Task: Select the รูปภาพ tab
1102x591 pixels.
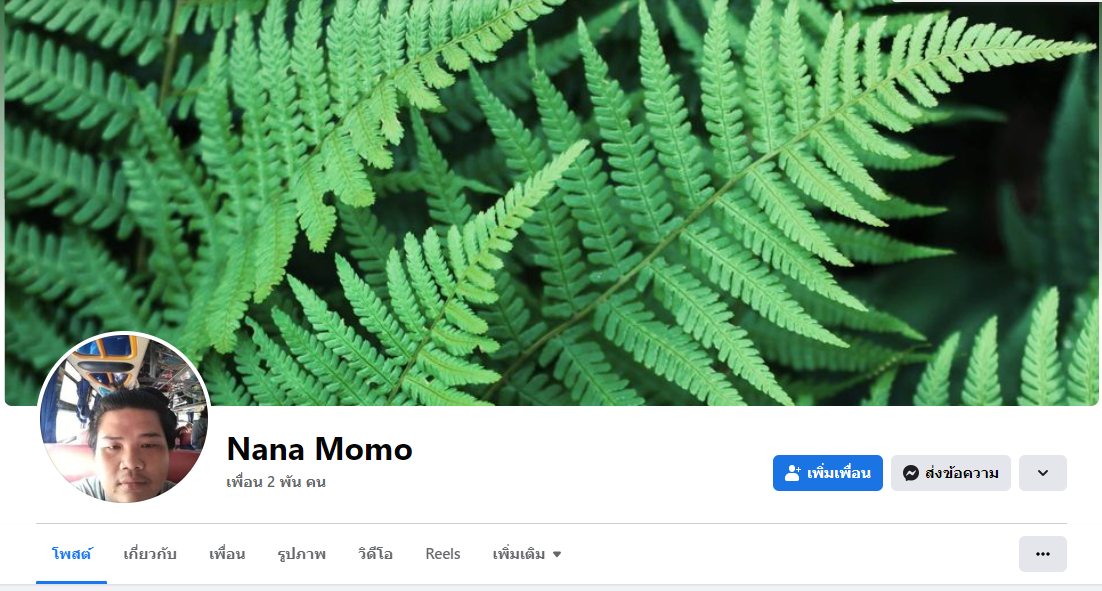Action: (x=302, y=554)
